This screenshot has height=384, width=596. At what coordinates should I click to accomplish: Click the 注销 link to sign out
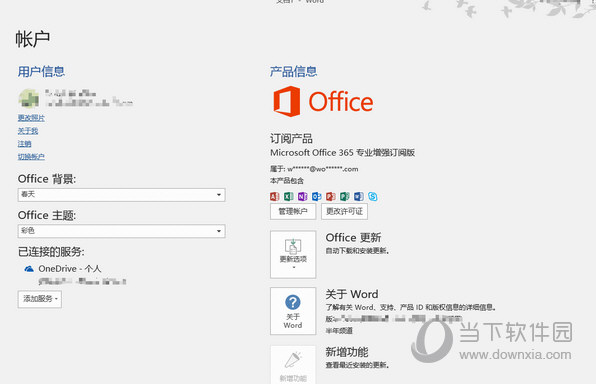[24, 144]
